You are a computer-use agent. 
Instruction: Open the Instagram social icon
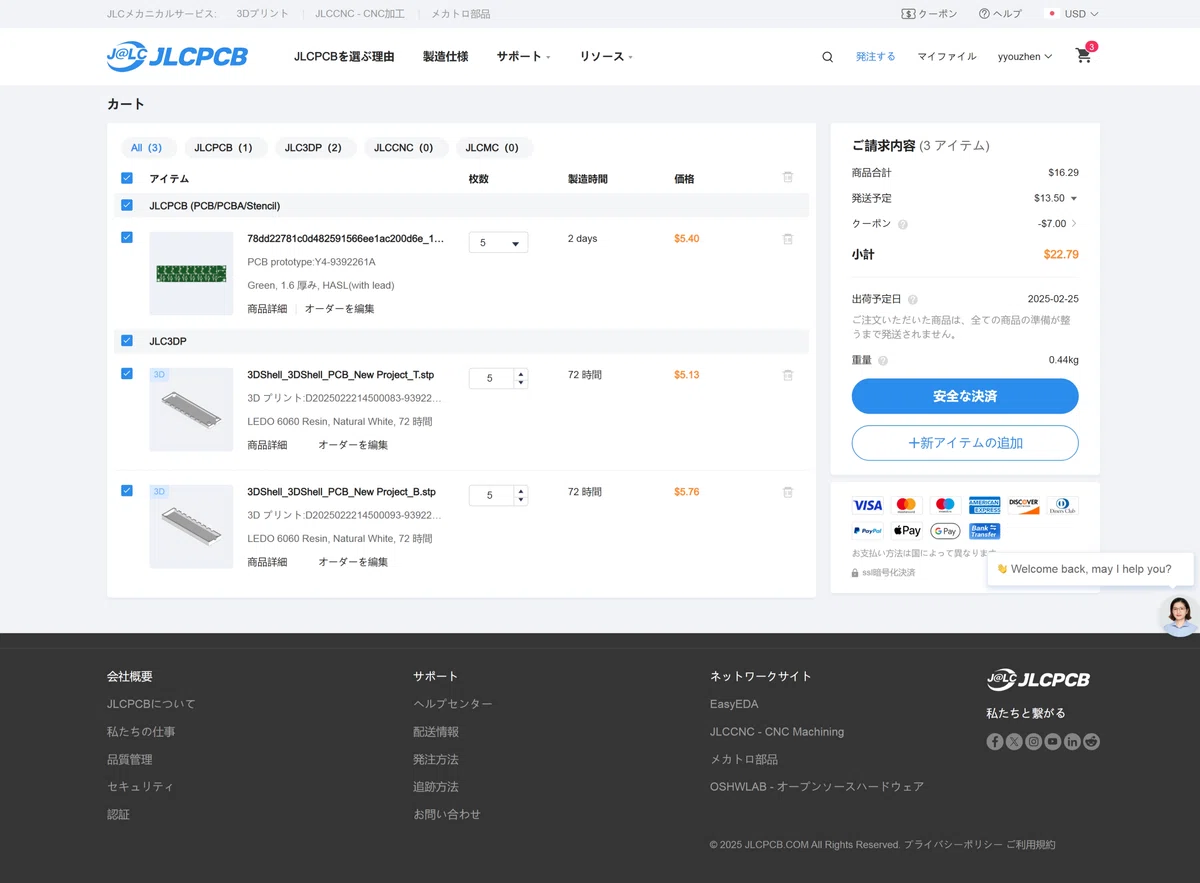(1034, 742)
